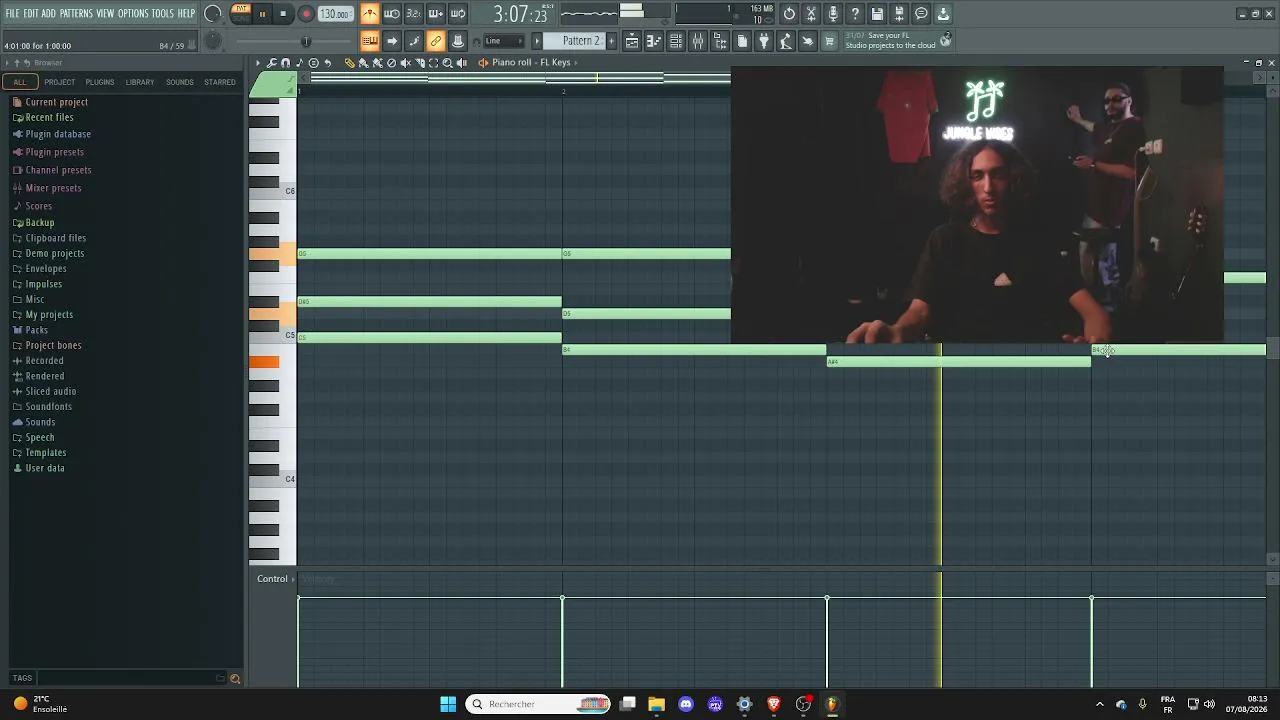Toggle wait for input before recording
The width and height of the screenshot is (1280, 720).
[392, 14]
